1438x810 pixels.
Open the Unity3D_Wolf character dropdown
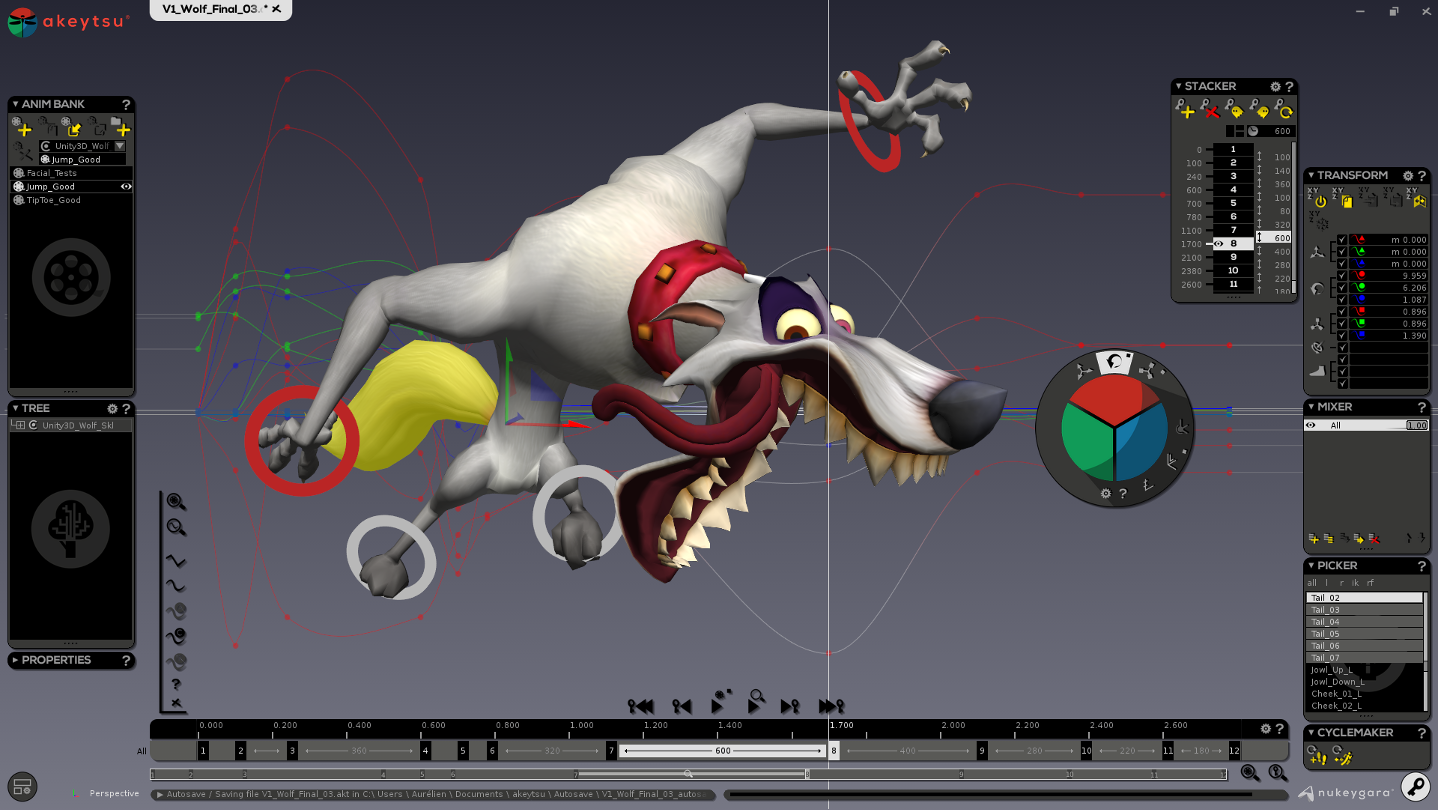click(120, 146)
